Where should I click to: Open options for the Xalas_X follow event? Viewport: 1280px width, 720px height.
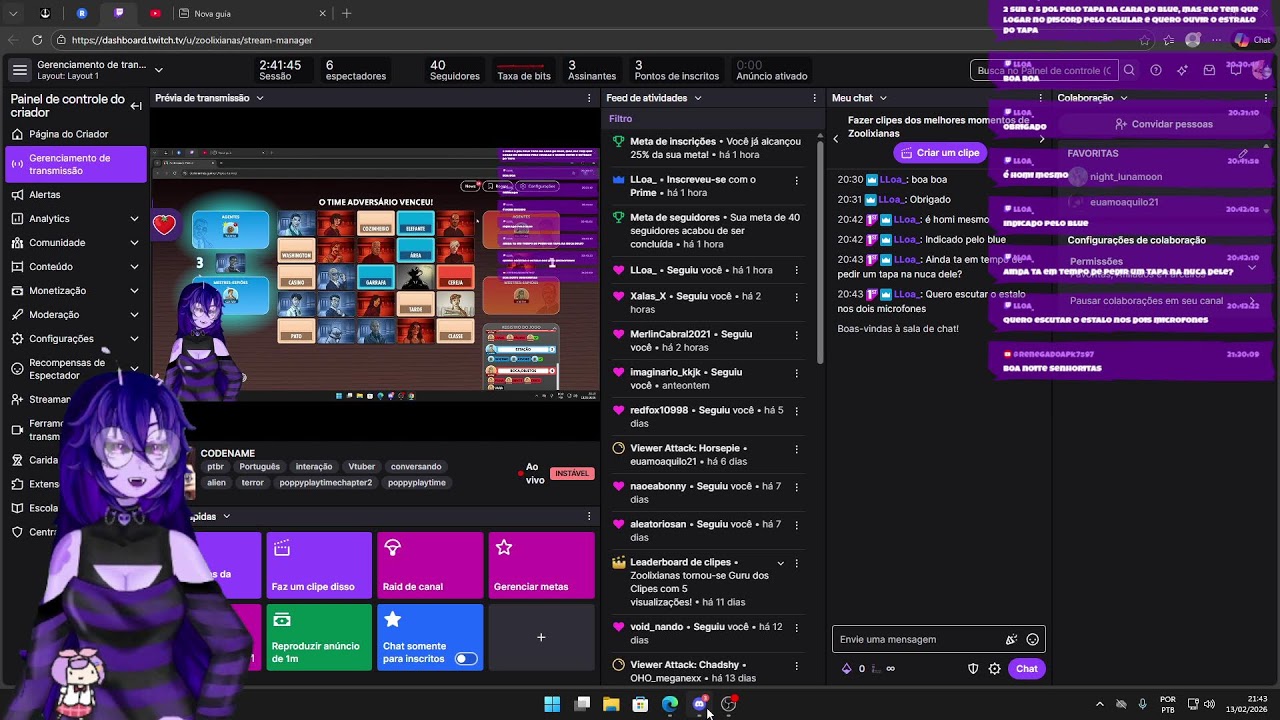click(x=796, y=297)
